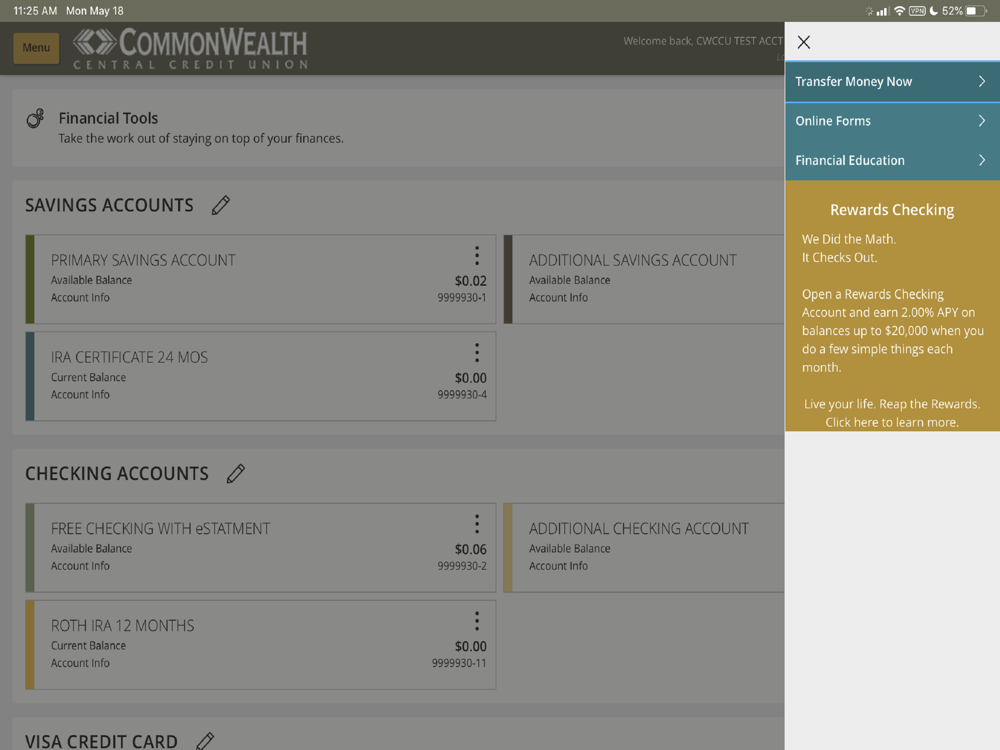
Task: Select the Primary Savings Account title
Action: [x=143, y=260]
